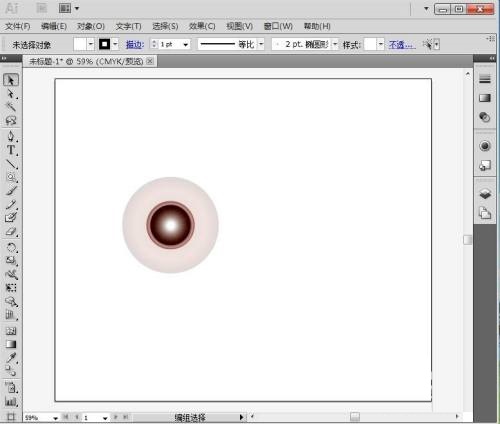
Task: Open the 窗口(W) menu
Action: (x=278, y=26)
